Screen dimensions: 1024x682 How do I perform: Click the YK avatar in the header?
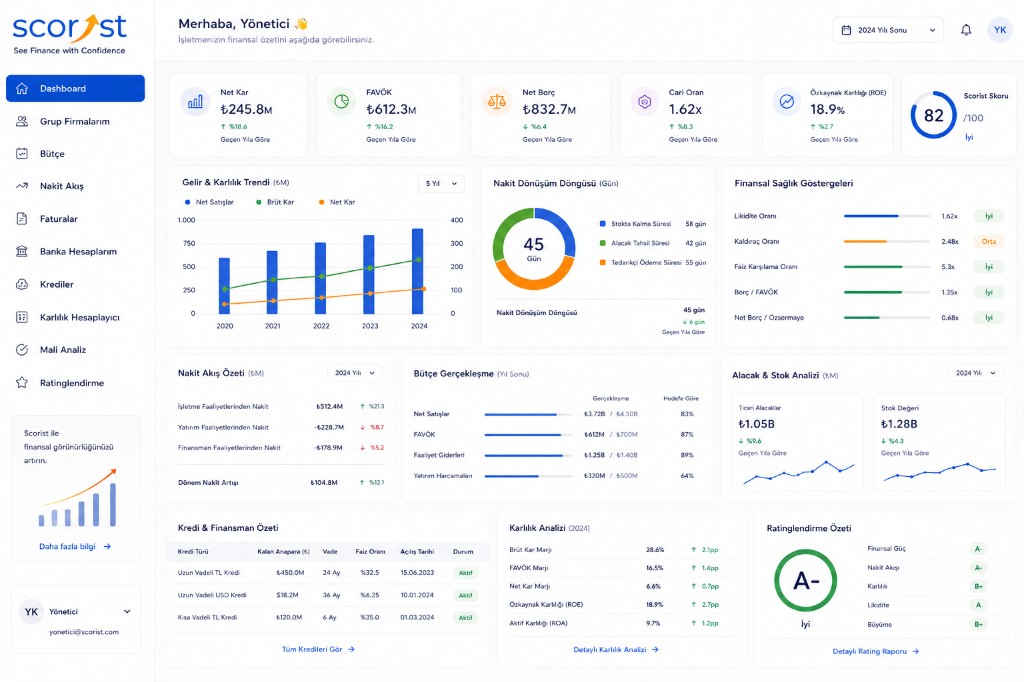1000,30
